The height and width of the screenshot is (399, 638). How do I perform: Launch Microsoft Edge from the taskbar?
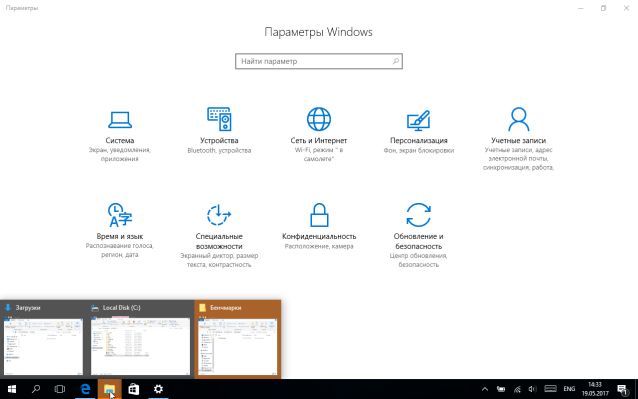click(85, 389)
